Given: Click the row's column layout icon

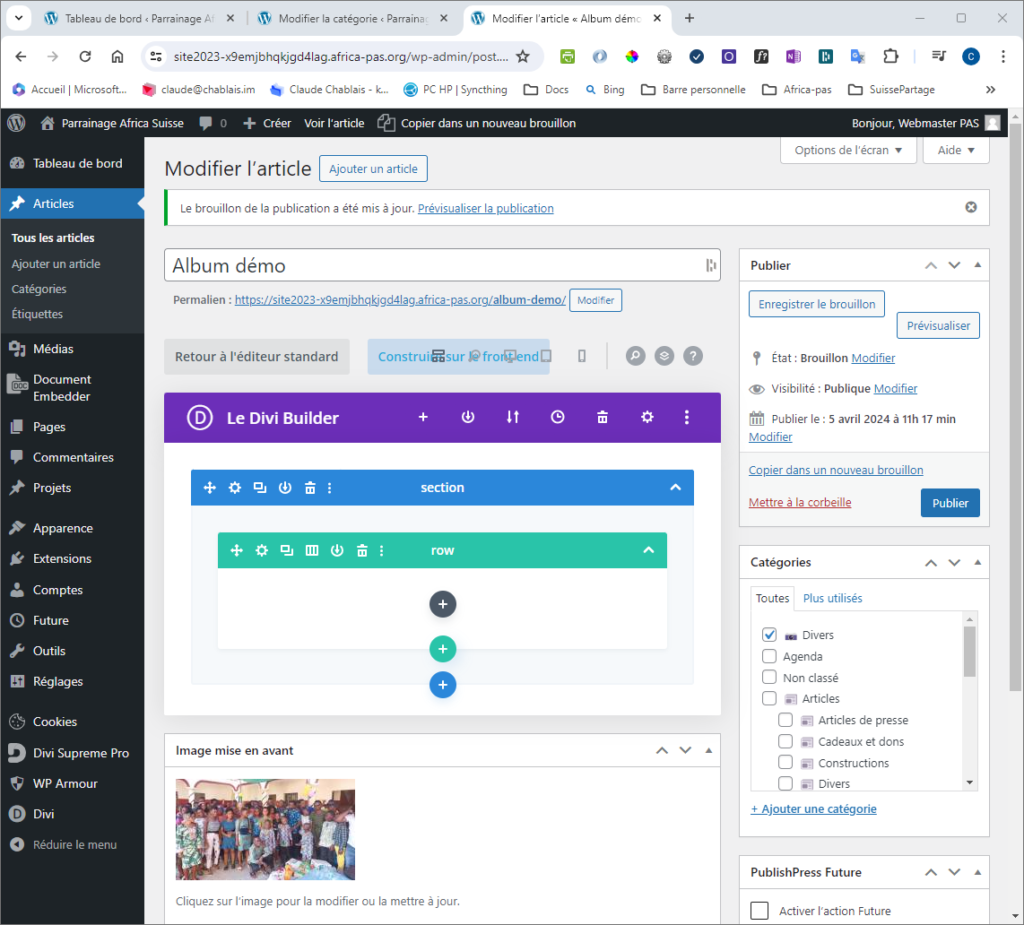Looking at the screenshot, I should [312, 550].
